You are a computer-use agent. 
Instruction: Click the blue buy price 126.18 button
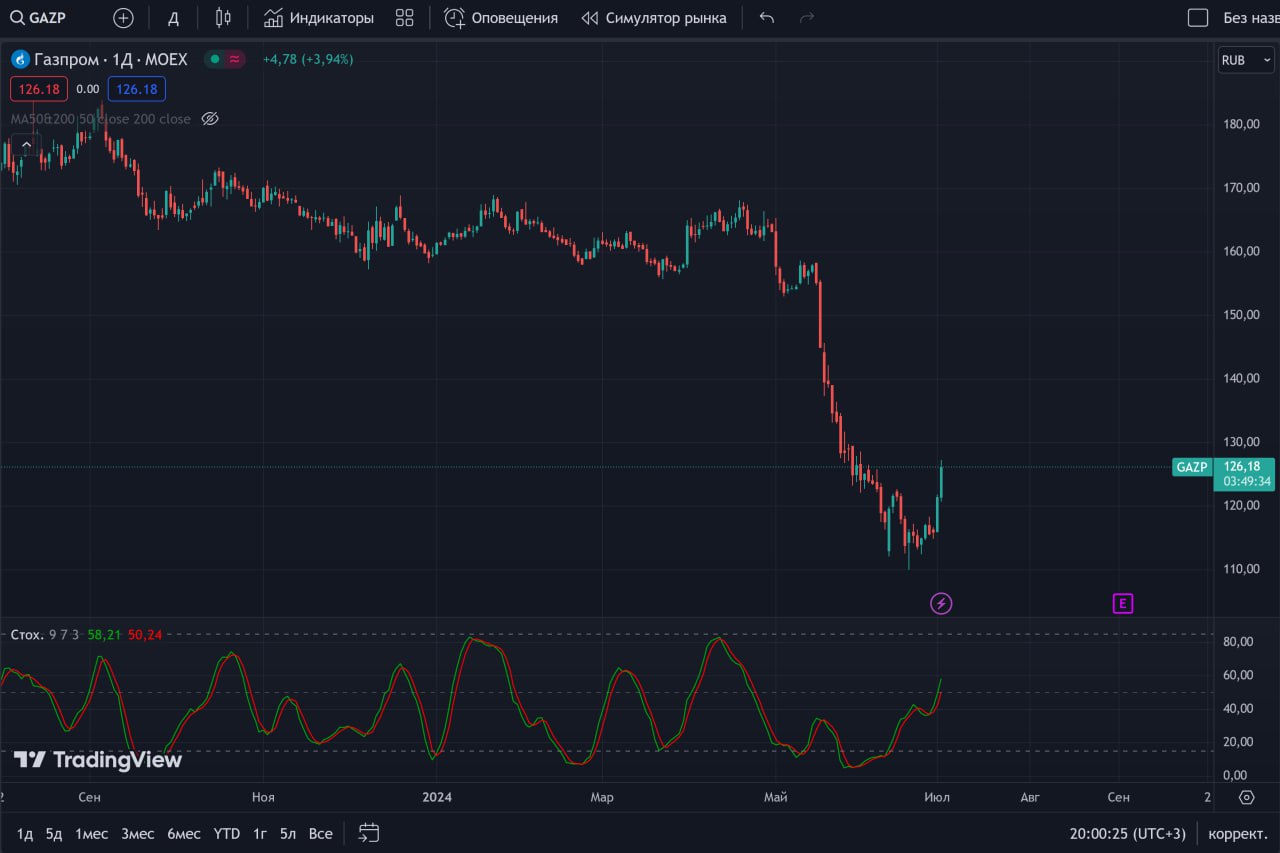[x=137, y=89]
